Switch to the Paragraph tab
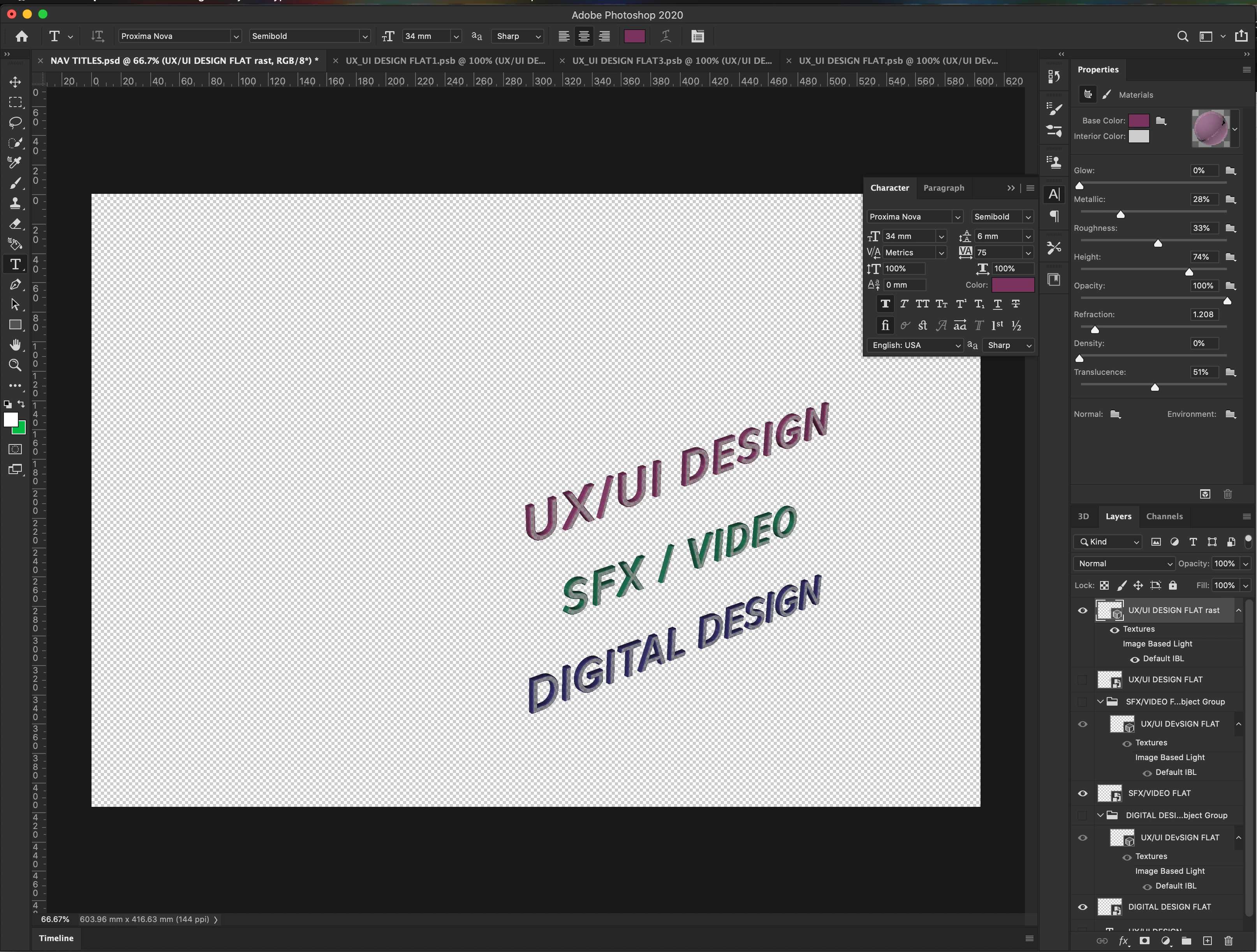This screenshot has width=1257, height=952. 943,188
